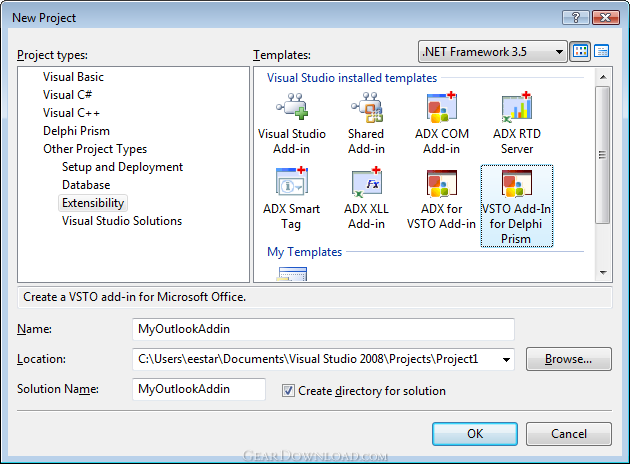Image resolution: width=630 pixels, height=464 pixels.
Task: Click the templates scrollbar up arrow
Action: click(x=603, y=77)
